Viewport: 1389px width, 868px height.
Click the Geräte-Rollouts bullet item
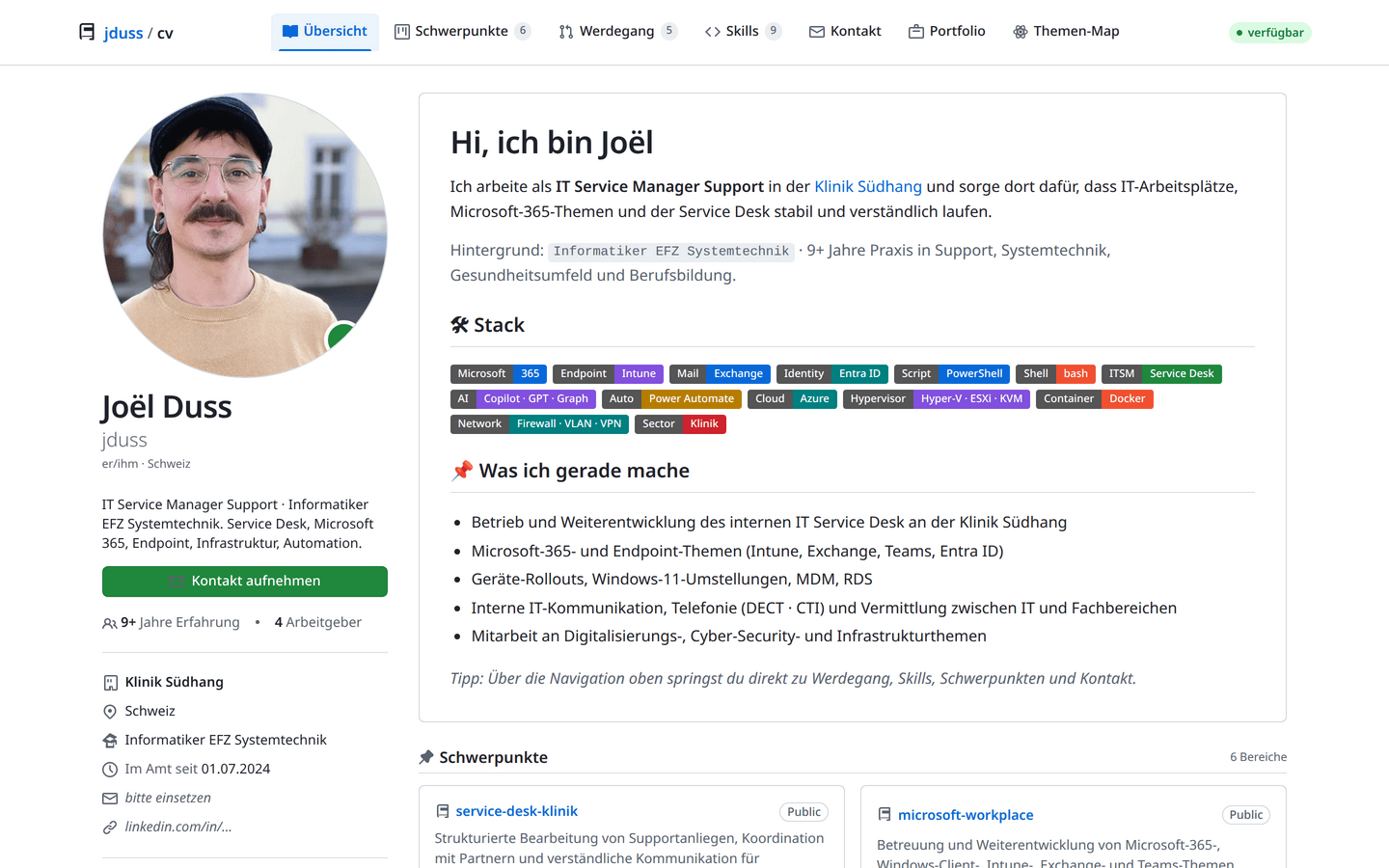[671, 580]
